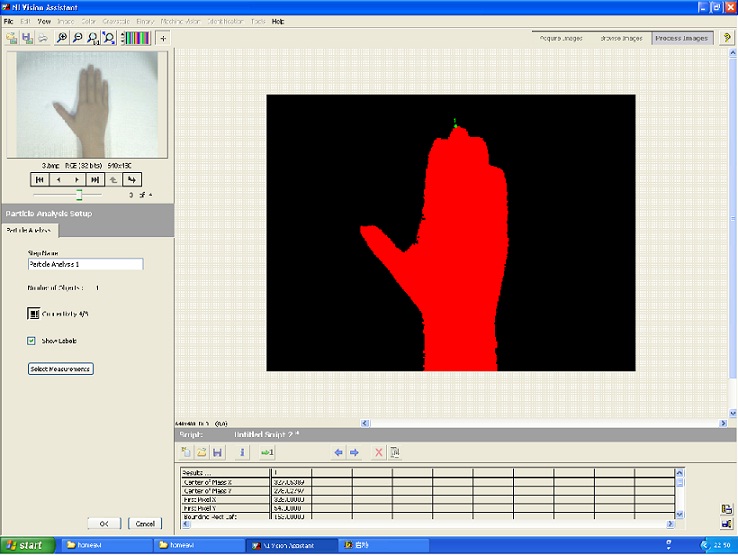This screenshot has width=738, height=556.
Task: Open the File menu
Action: tap(9, 21)
